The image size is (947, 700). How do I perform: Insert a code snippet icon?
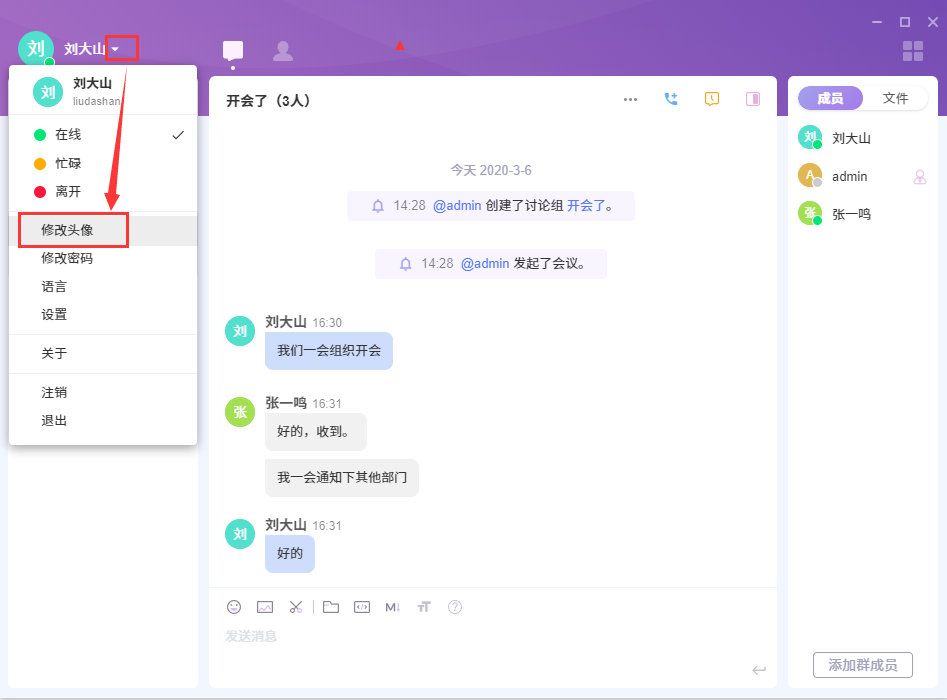[x=362, y=607]
